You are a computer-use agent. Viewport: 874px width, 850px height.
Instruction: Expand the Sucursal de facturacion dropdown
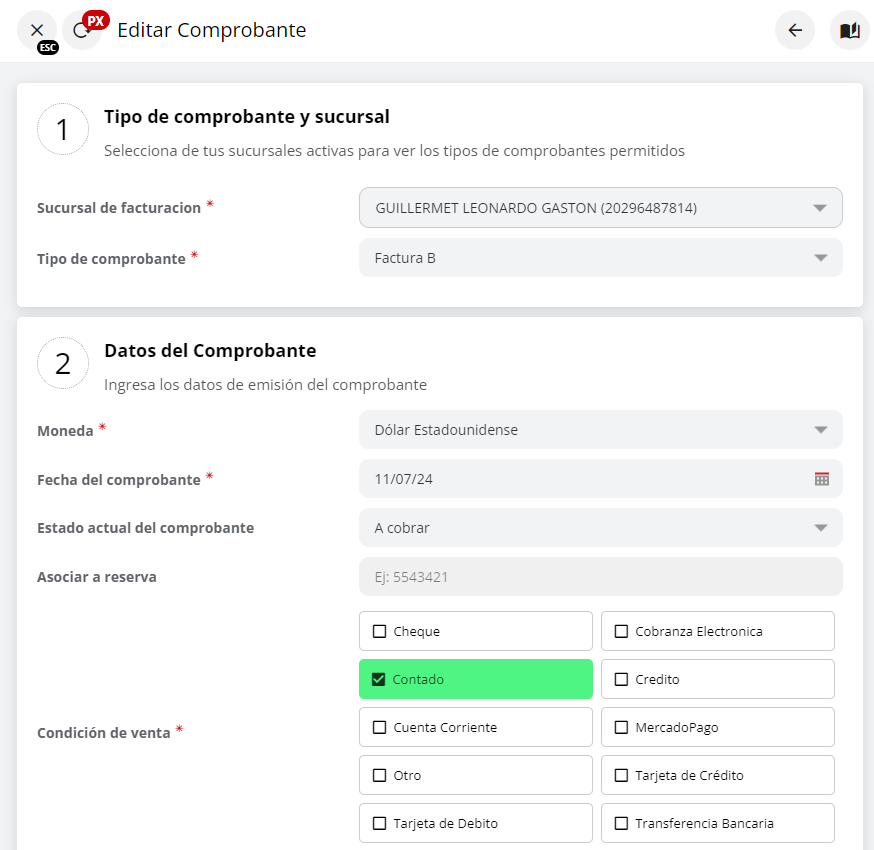click(x=820, y=208)
